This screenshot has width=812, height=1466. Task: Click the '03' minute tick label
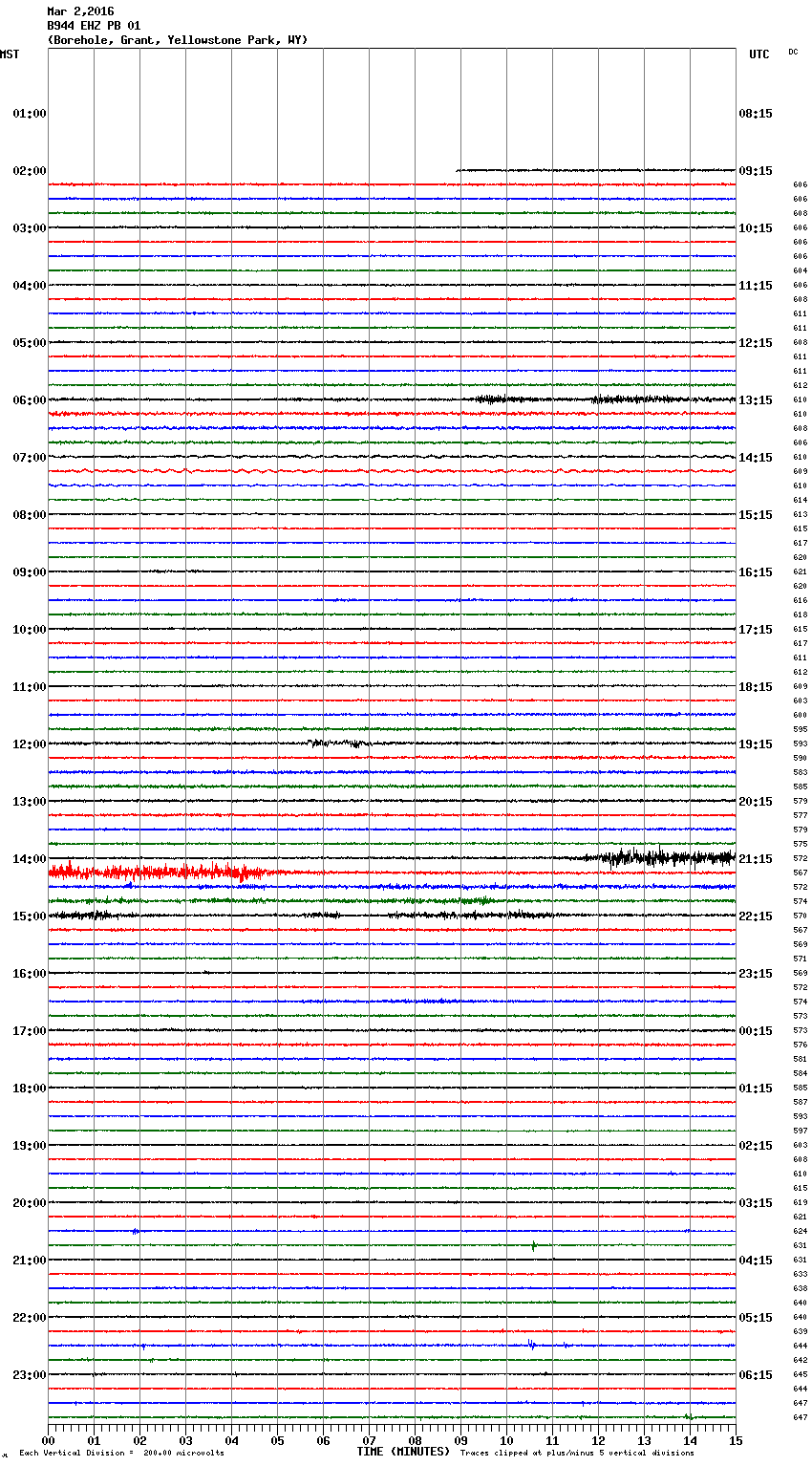[185, 1440]
